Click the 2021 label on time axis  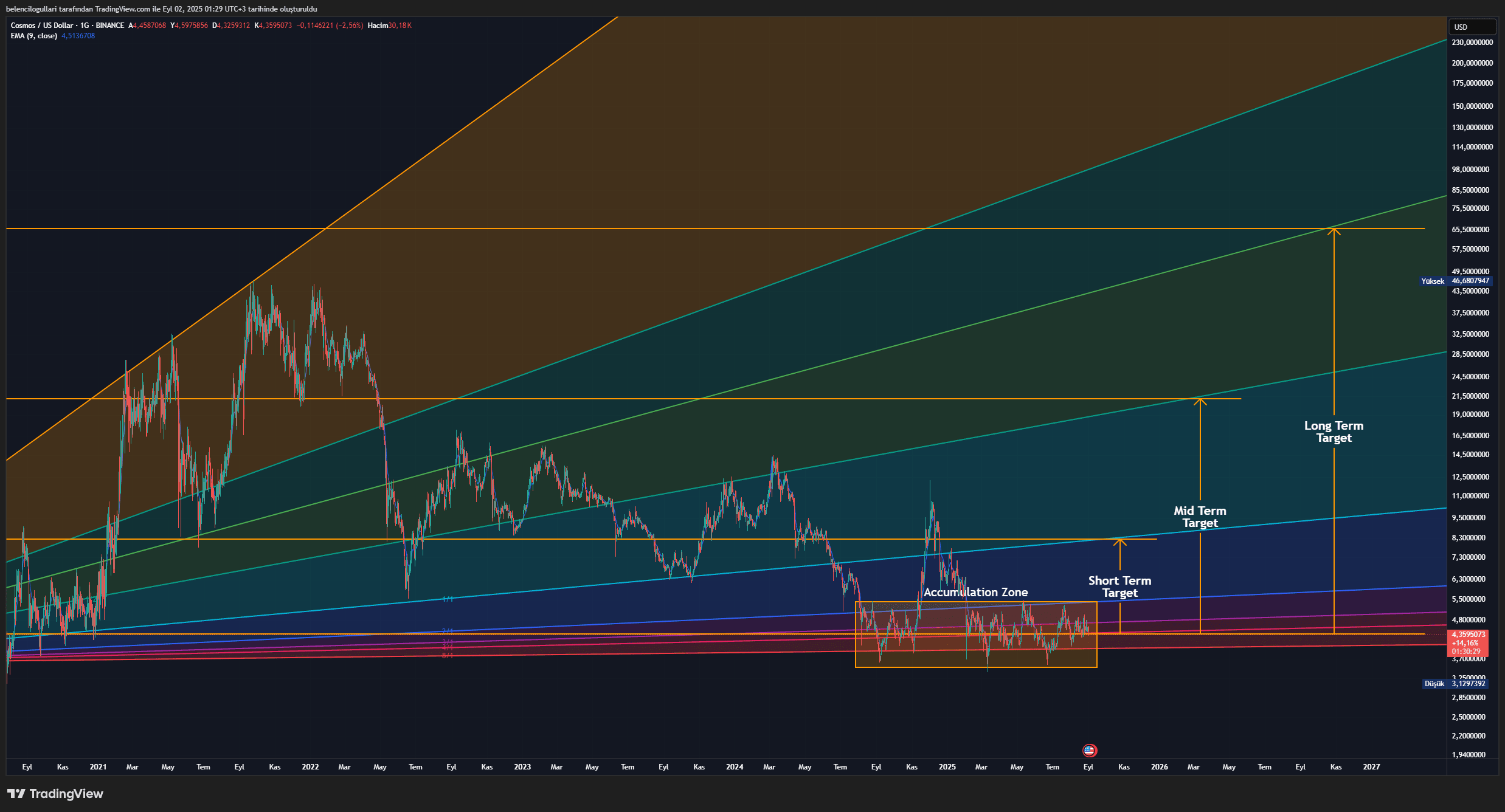coord(98,767)
